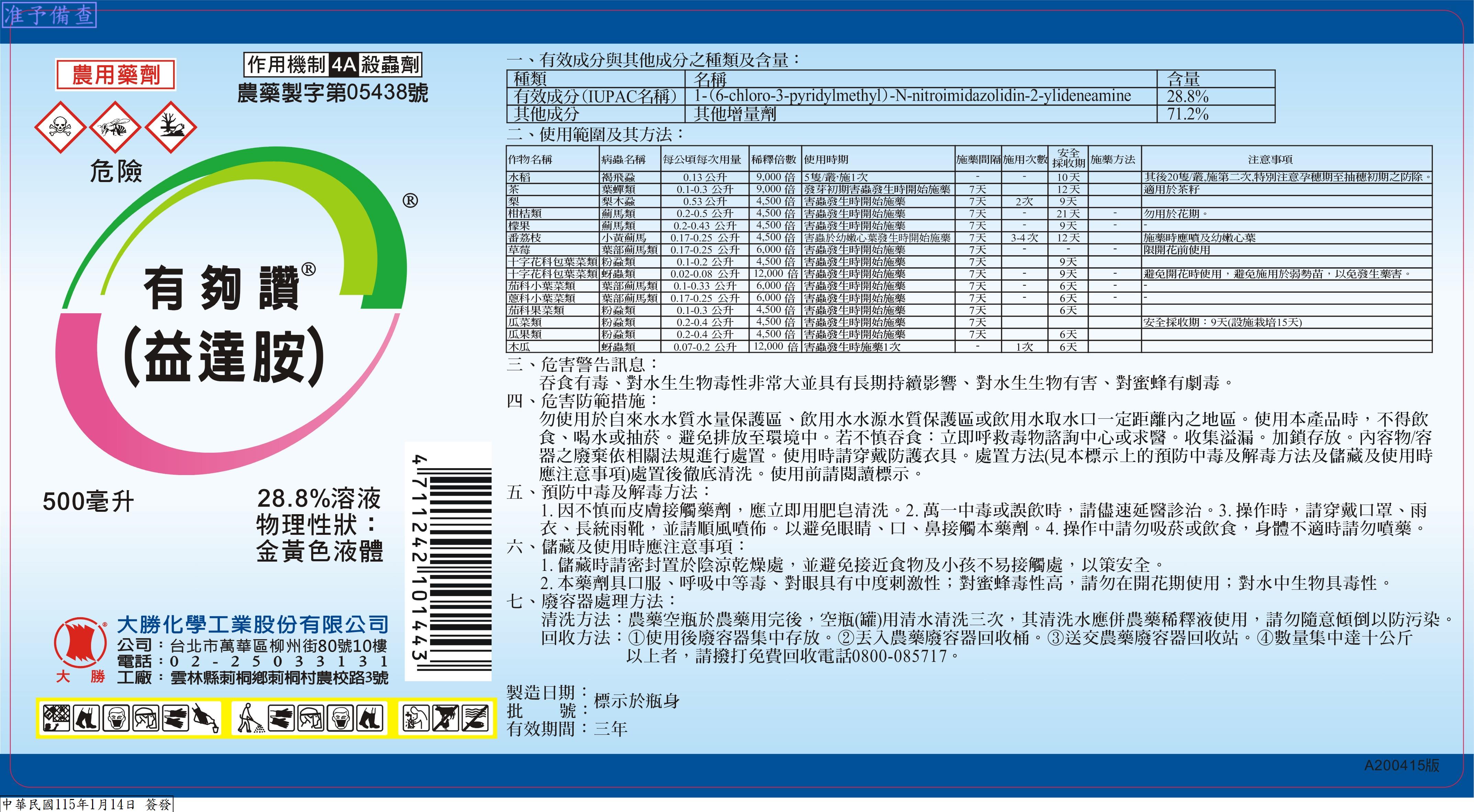Click the registration number 農藥製字第05438號
The image size is (1474, 812).
click(333, 93)
